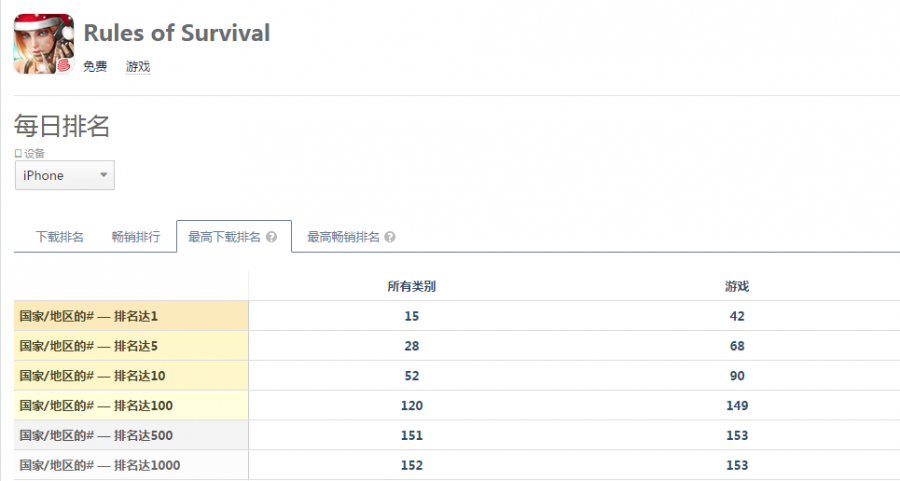
Task: Open the iPhone device dropdown
Action: tap(65, 176)
